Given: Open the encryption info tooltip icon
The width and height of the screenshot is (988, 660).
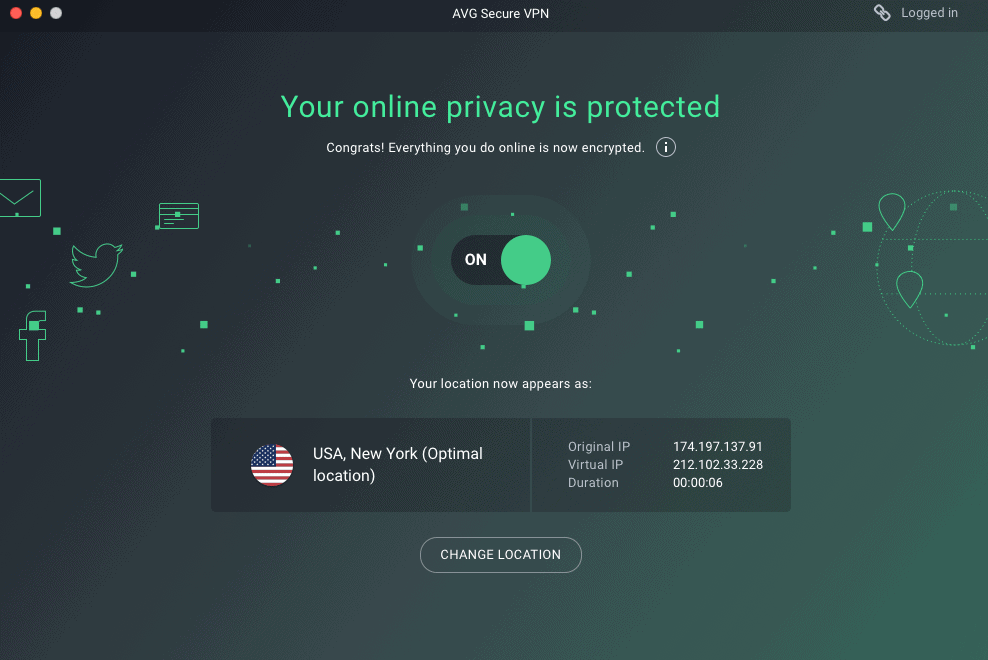Looking at the screenshot, I should click(x=665, y=147).
